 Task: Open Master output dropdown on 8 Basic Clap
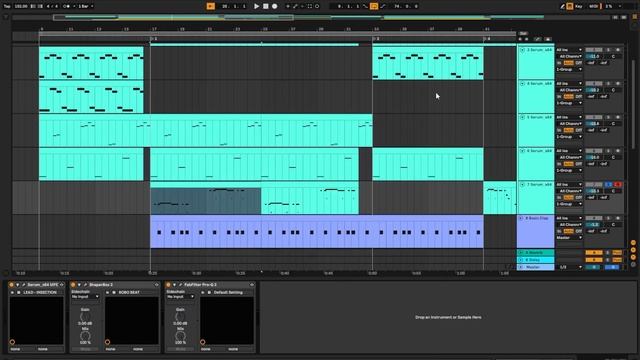569,238
